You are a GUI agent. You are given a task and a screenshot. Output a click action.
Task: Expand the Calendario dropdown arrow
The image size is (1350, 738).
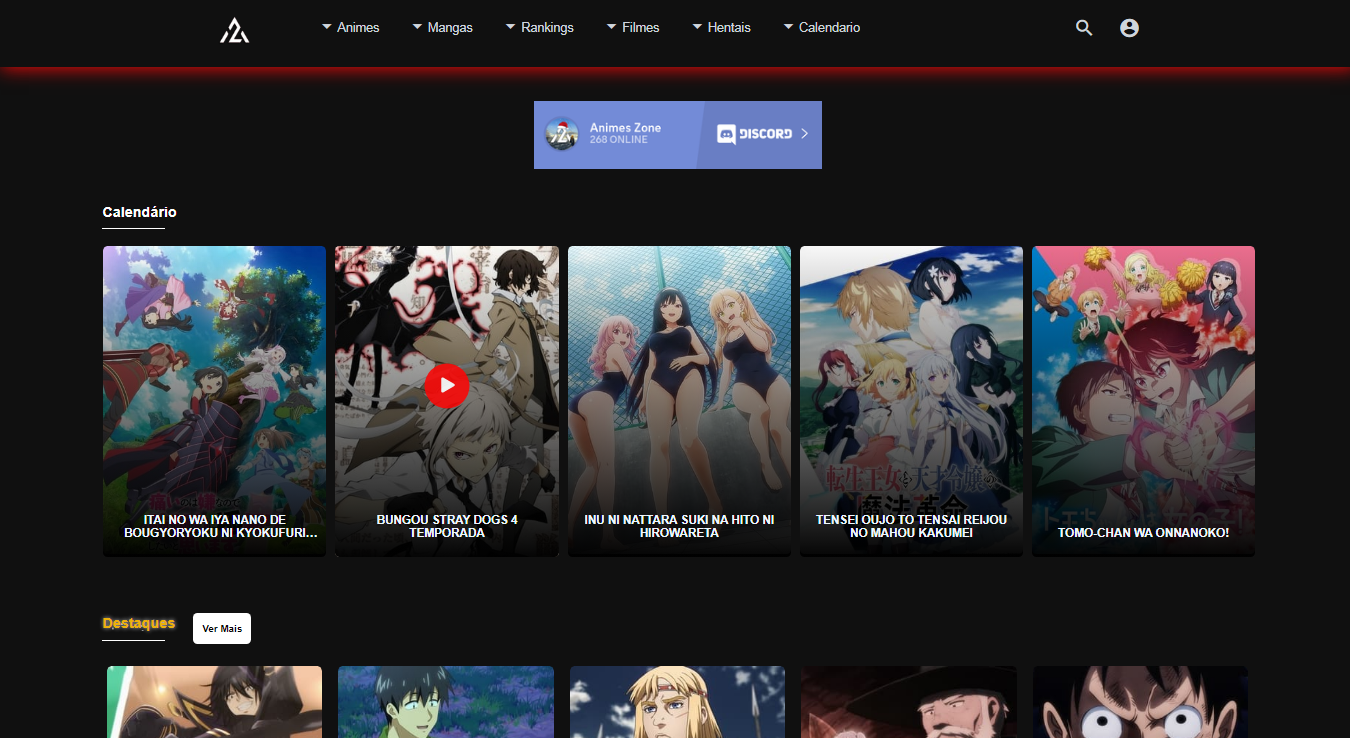click(x=788, y=27)
